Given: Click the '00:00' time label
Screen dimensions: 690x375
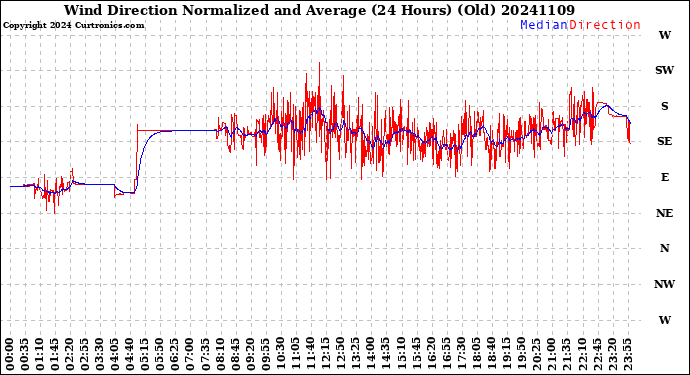Looking at the screenshot, I should [10, 354].
